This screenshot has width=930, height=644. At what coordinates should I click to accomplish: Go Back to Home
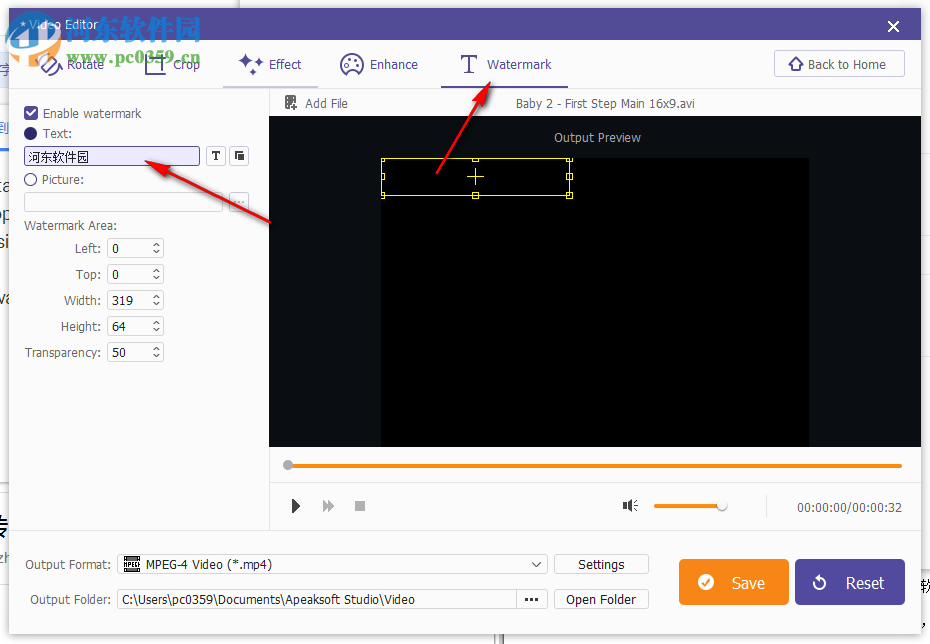[x=839, y=63]
